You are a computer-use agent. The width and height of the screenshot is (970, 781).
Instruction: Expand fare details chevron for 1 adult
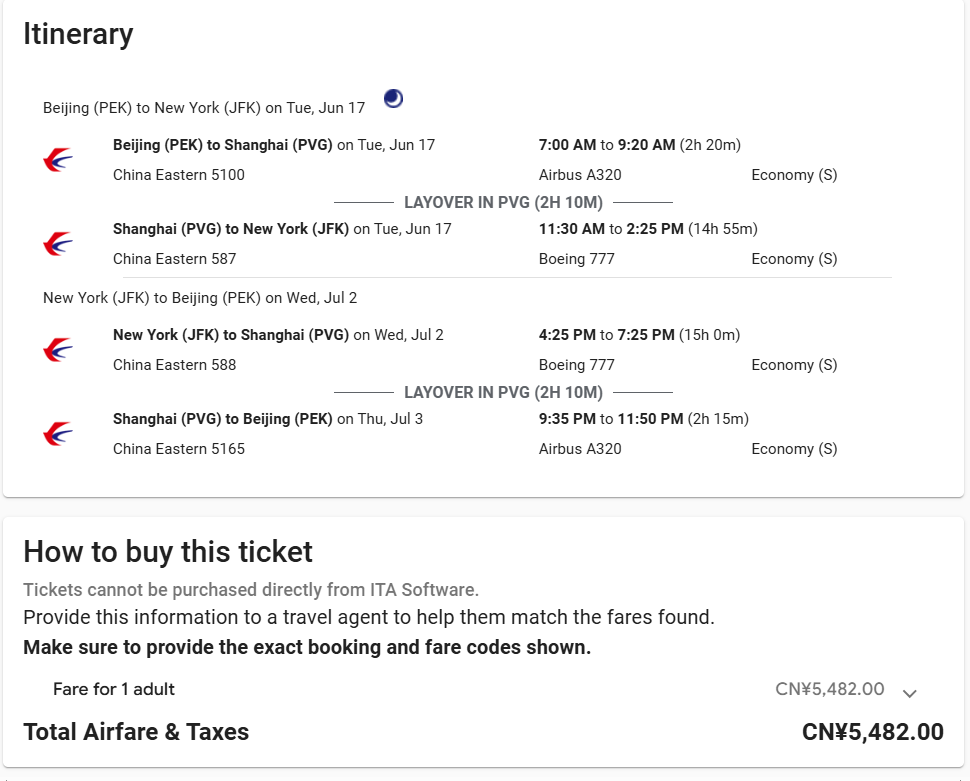pyautogui.click(x=909, y=692)
